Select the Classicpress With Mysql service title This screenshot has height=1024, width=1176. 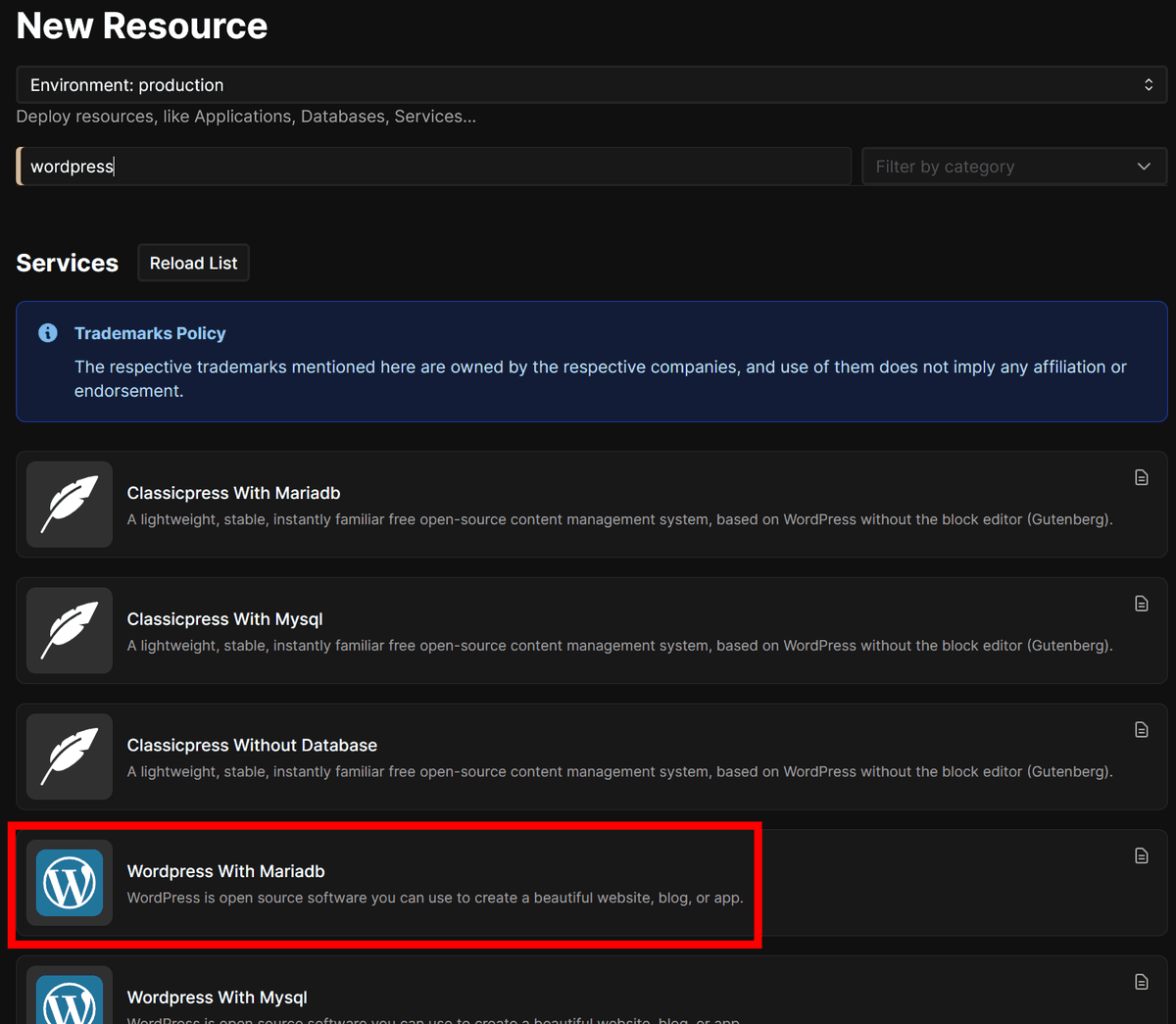tap(224, 619)
